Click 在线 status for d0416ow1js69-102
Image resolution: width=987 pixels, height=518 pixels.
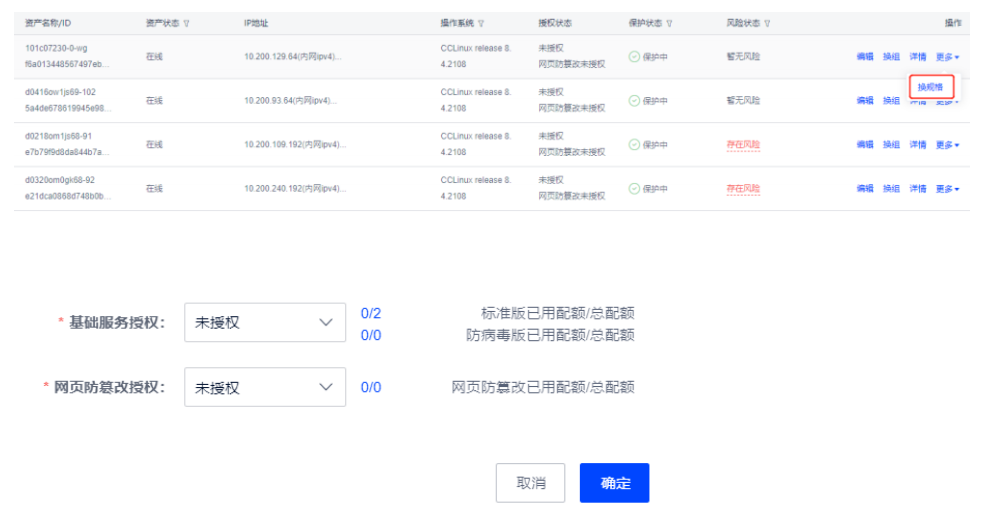pos(154,101)
